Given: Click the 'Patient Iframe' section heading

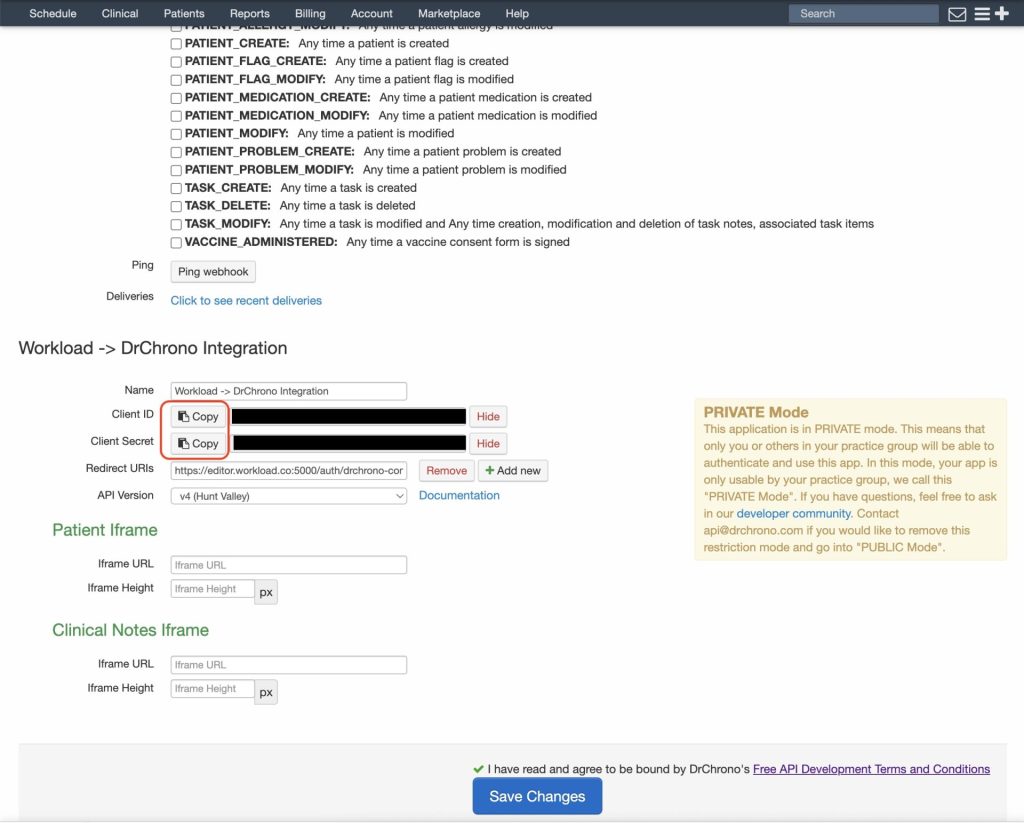Looking at the screenshot, I should pyautogui.click(x=104, y=530).
